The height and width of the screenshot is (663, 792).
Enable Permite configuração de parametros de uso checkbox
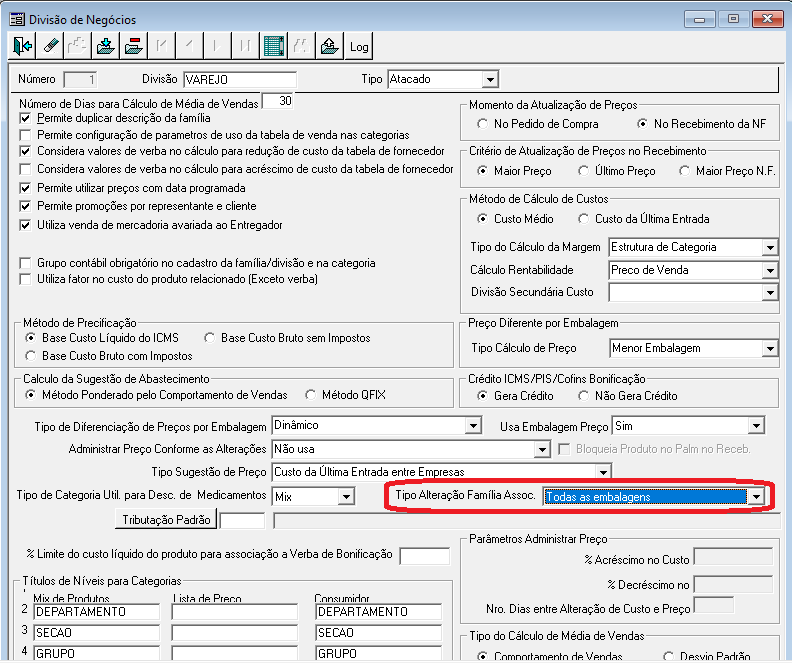tap(25, 135)
